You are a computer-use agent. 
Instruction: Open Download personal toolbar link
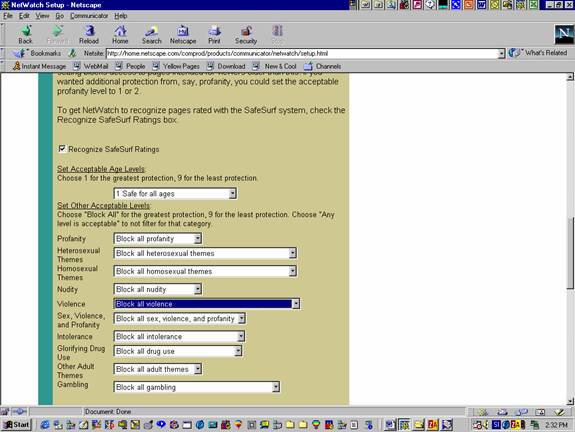226,66
